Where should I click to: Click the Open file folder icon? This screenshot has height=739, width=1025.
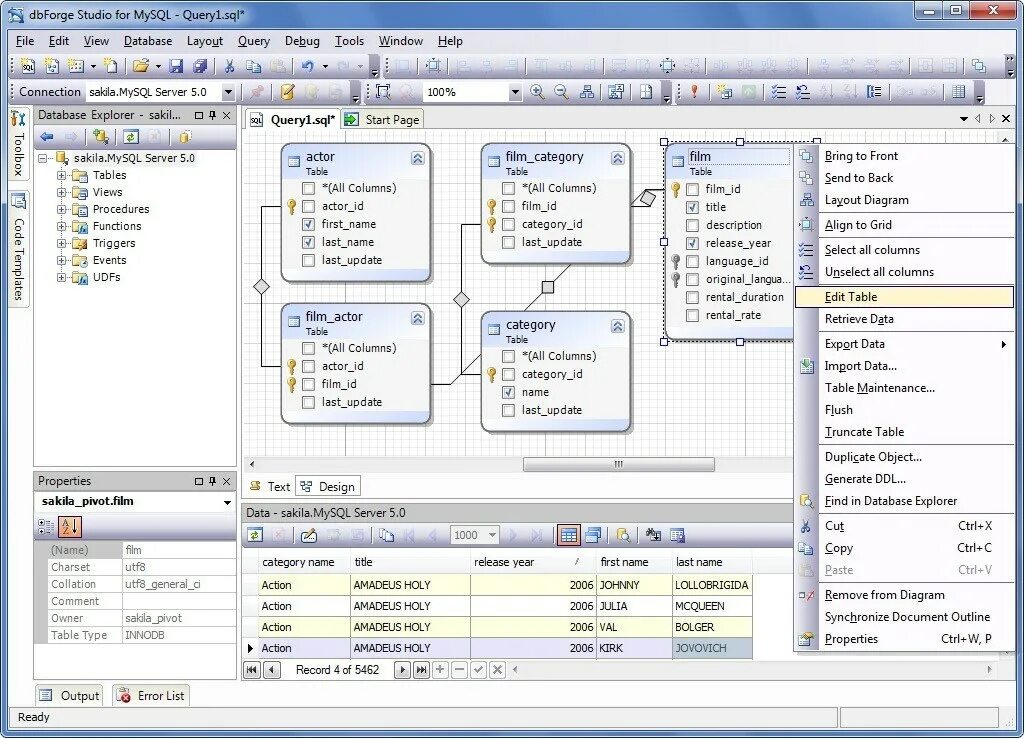pos(141,65)
